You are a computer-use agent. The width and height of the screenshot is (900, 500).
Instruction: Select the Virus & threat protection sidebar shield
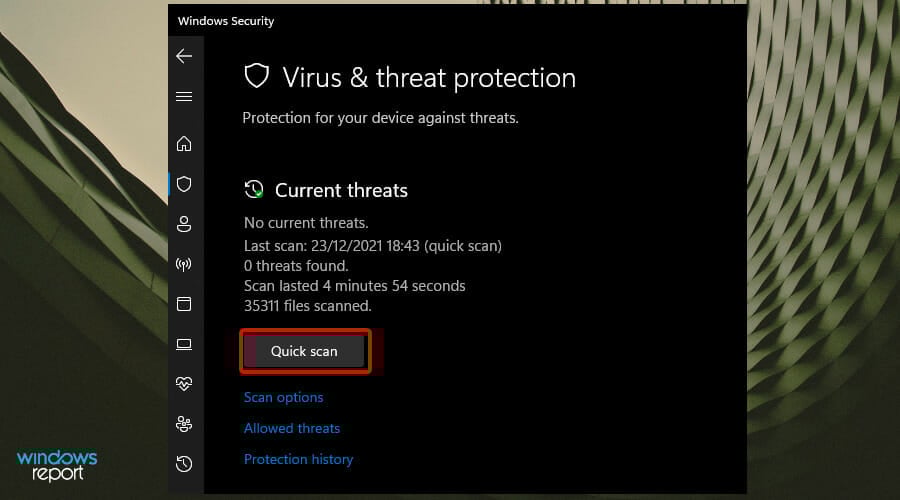click(184, 184)
